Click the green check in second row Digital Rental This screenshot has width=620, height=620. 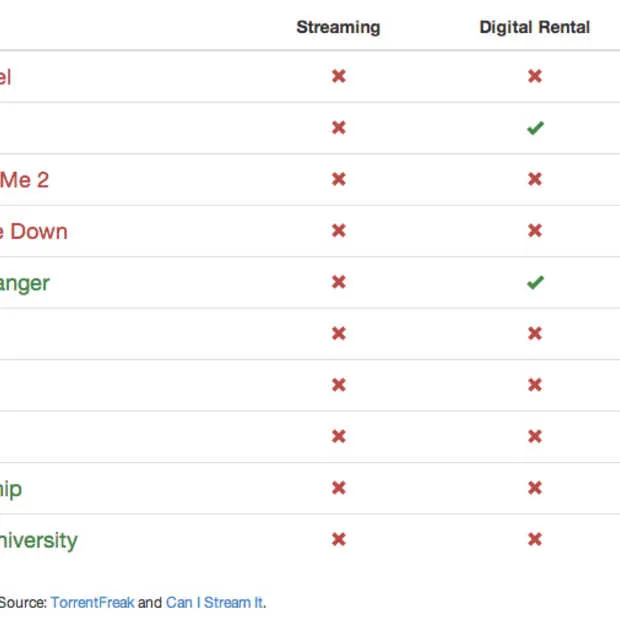[x=535, y=128]
